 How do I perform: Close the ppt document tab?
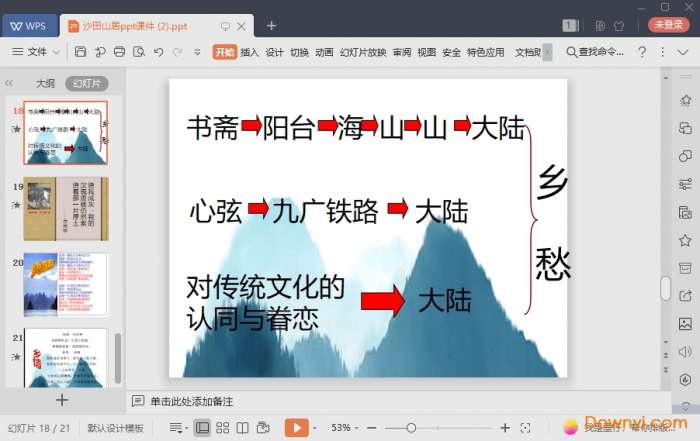(x=242, y=26)
